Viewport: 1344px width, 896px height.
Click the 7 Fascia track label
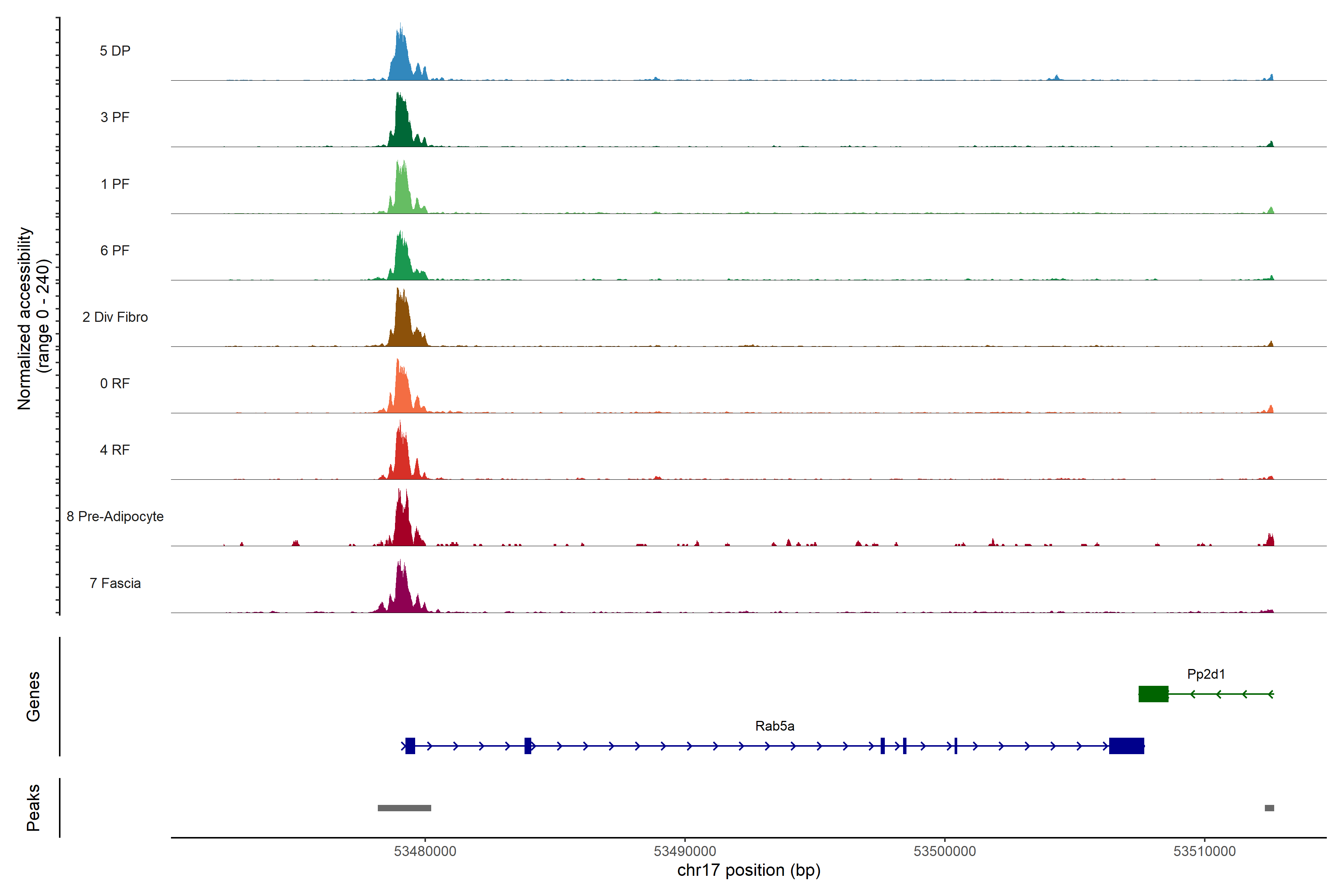click(x=115, y=584)
